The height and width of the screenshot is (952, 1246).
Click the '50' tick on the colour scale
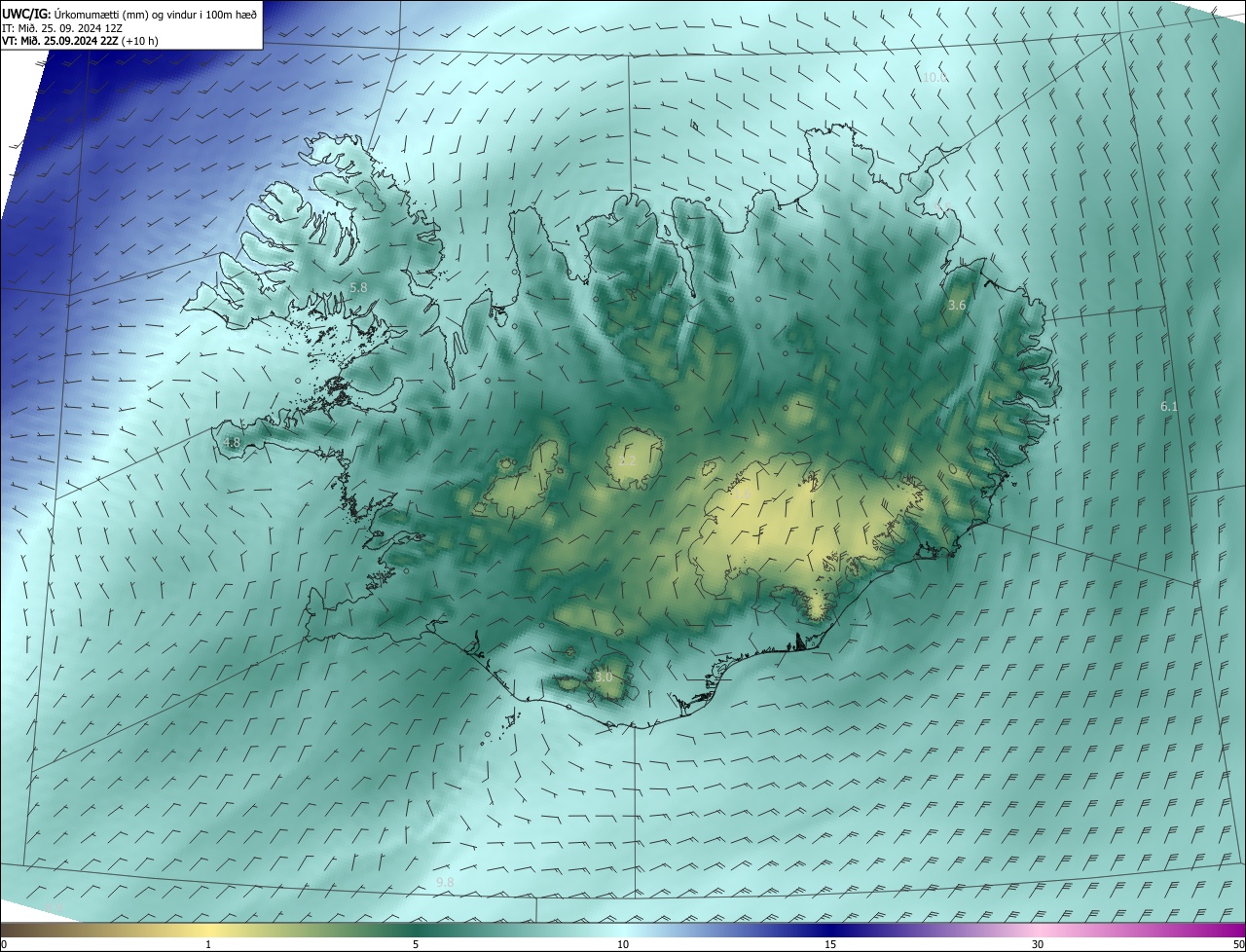click(x=1238, y=944)
